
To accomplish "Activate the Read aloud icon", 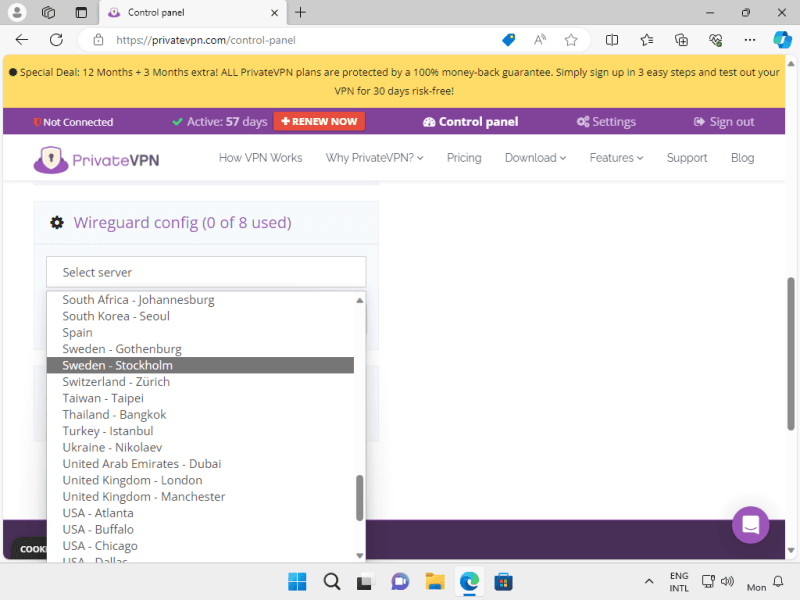I will click(x=540, y=40).
